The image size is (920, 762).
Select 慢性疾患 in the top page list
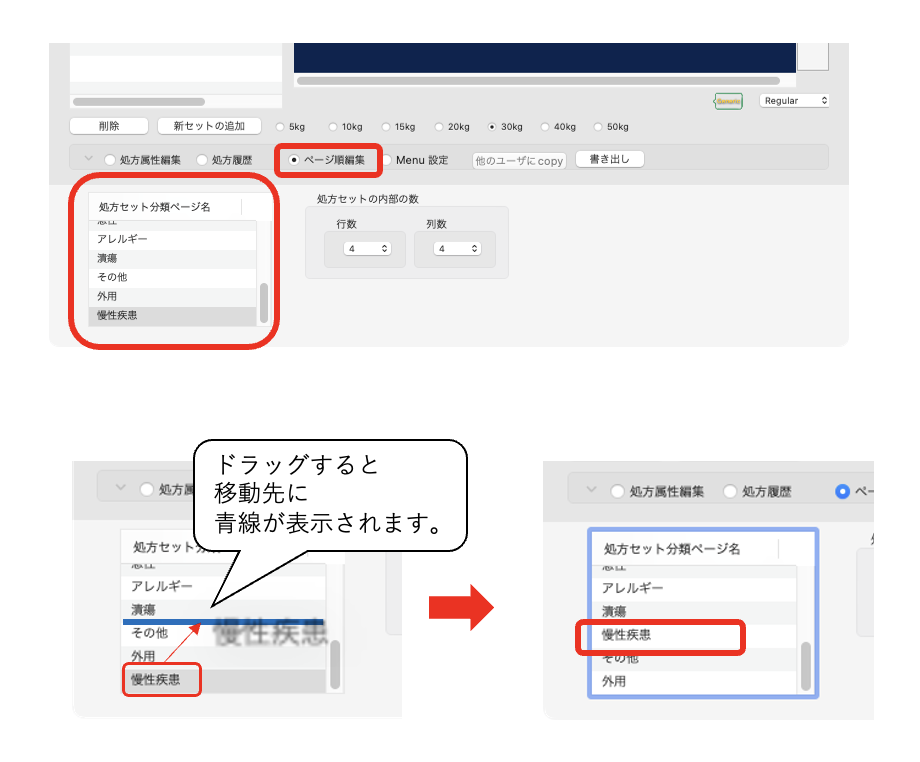coord(171,315)
